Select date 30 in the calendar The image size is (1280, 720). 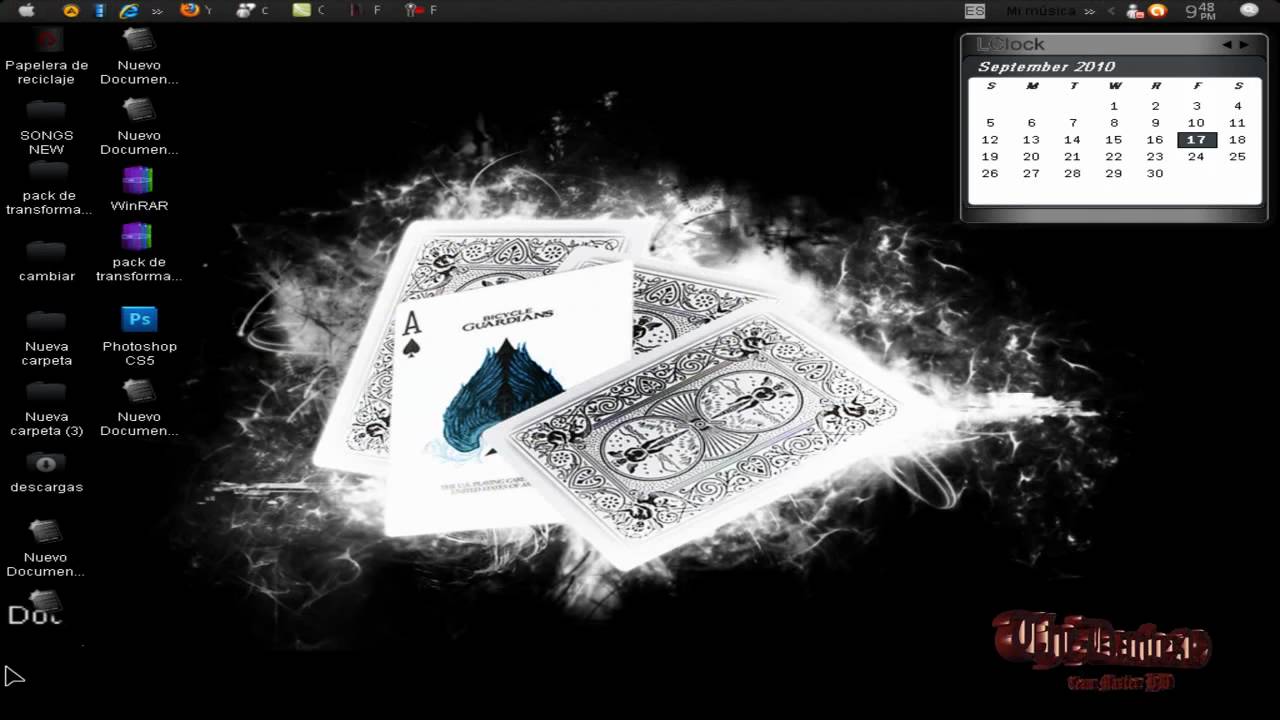1155,174
